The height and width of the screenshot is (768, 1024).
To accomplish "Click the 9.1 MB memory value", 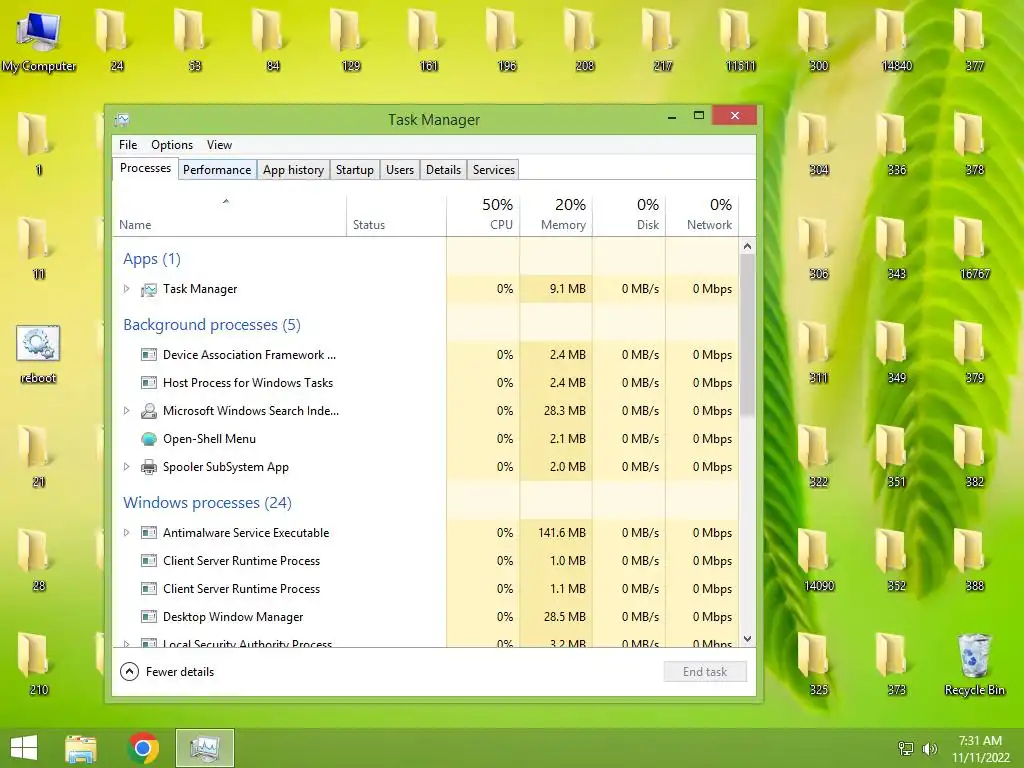I will (x=568, y=289).
